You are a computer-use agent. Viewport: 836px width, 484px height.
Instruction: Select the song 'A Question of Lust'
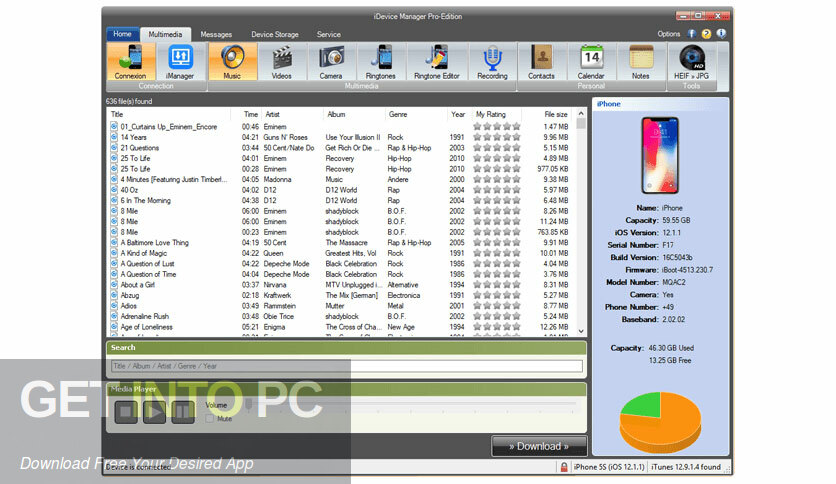(147, 264)
